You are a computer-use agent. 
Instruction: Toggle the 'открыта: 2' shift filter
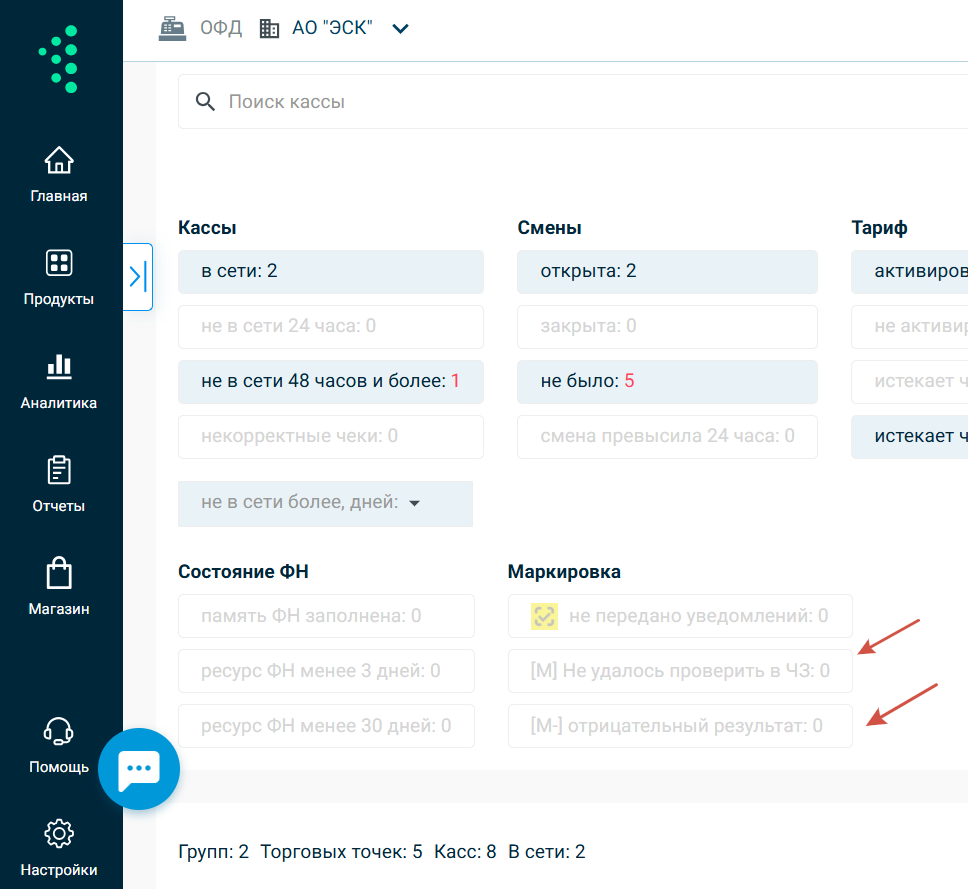pos(667,272)
